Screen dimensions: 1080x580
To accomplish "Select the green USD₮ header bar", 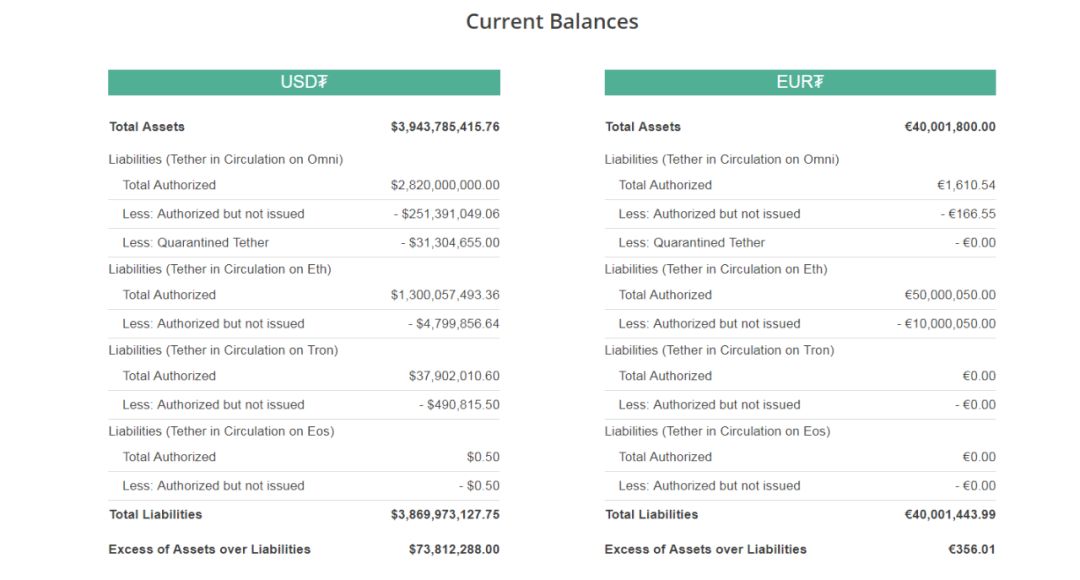I will pyautogui.click(x=304, y=82).
